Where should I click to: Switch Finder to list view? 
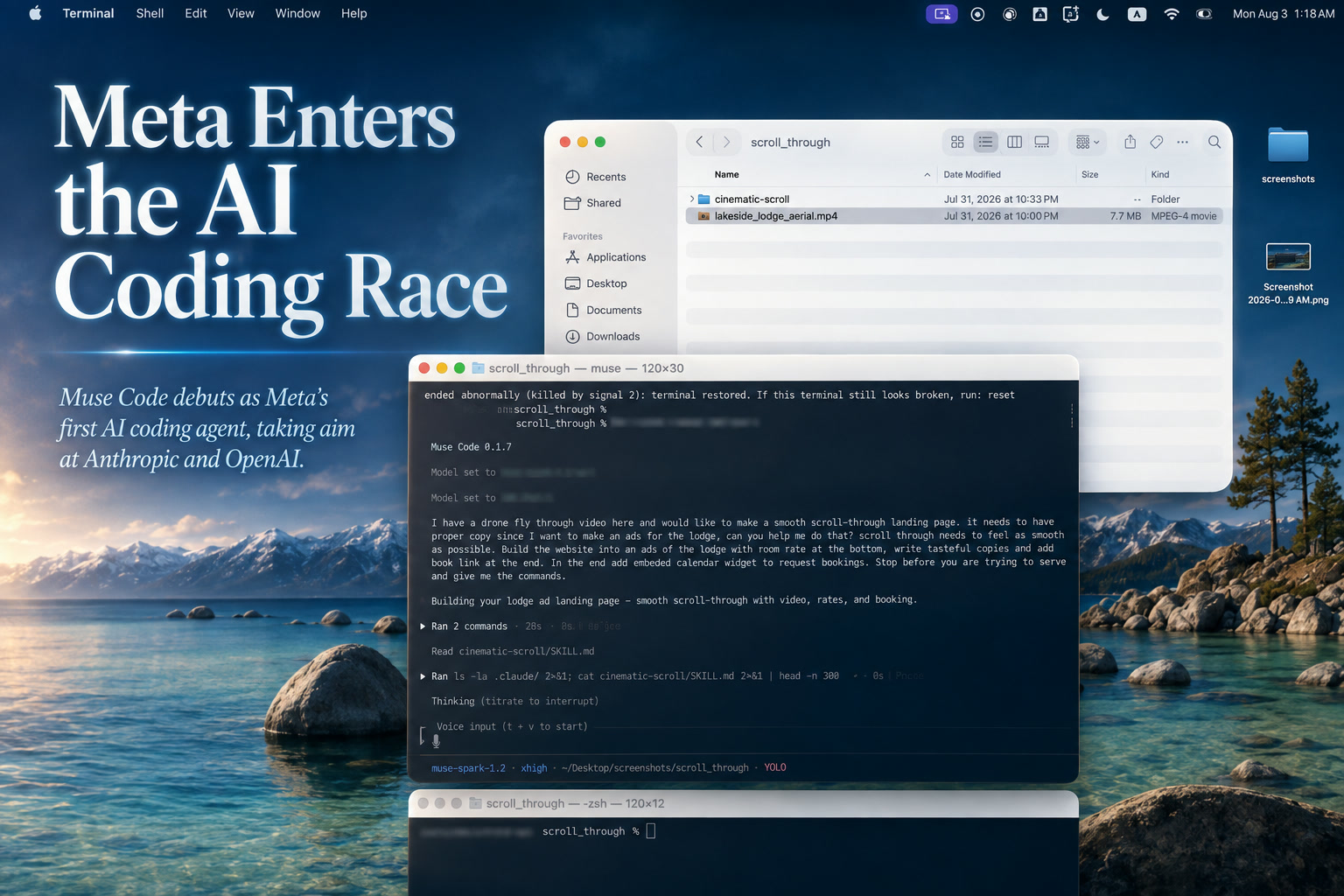[985, 142]
